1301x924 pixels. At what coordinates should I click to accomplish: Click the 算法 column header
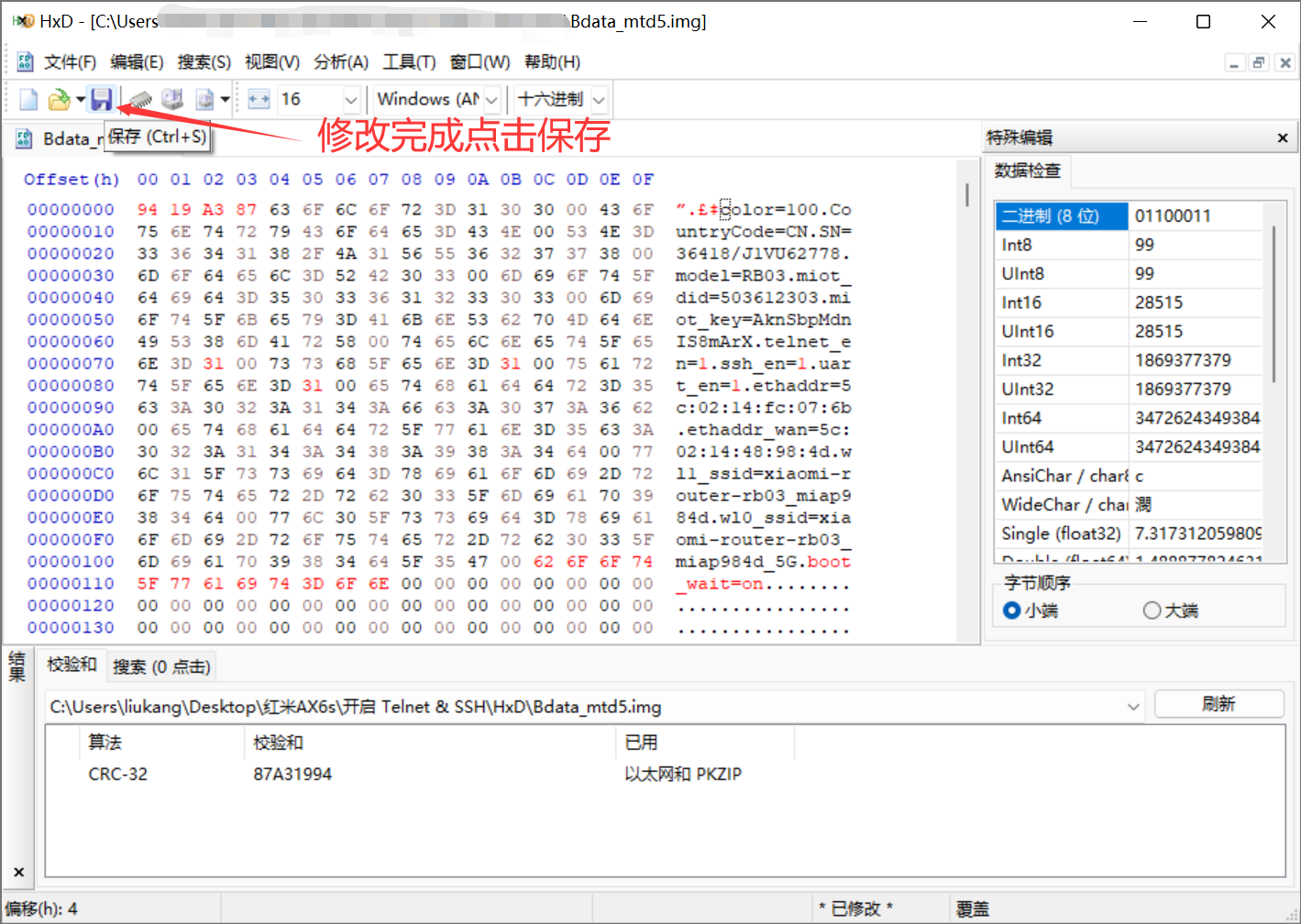click(x=163, y=742)
